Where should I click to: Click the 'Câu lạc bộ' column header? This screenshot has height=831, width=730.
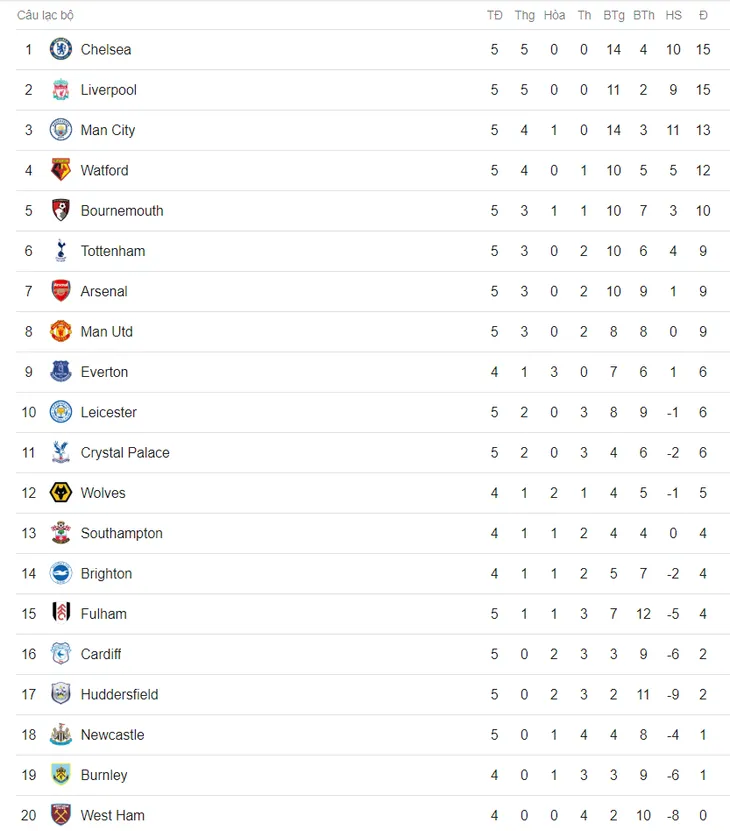tap(45, 15)
